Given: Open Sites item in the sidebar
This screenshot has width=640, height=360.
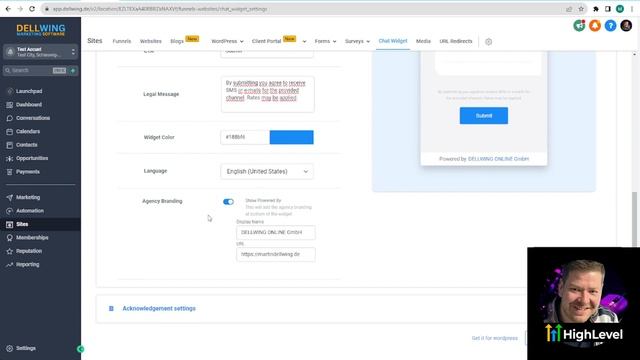Looking at the screenshot, I should 40,224.
